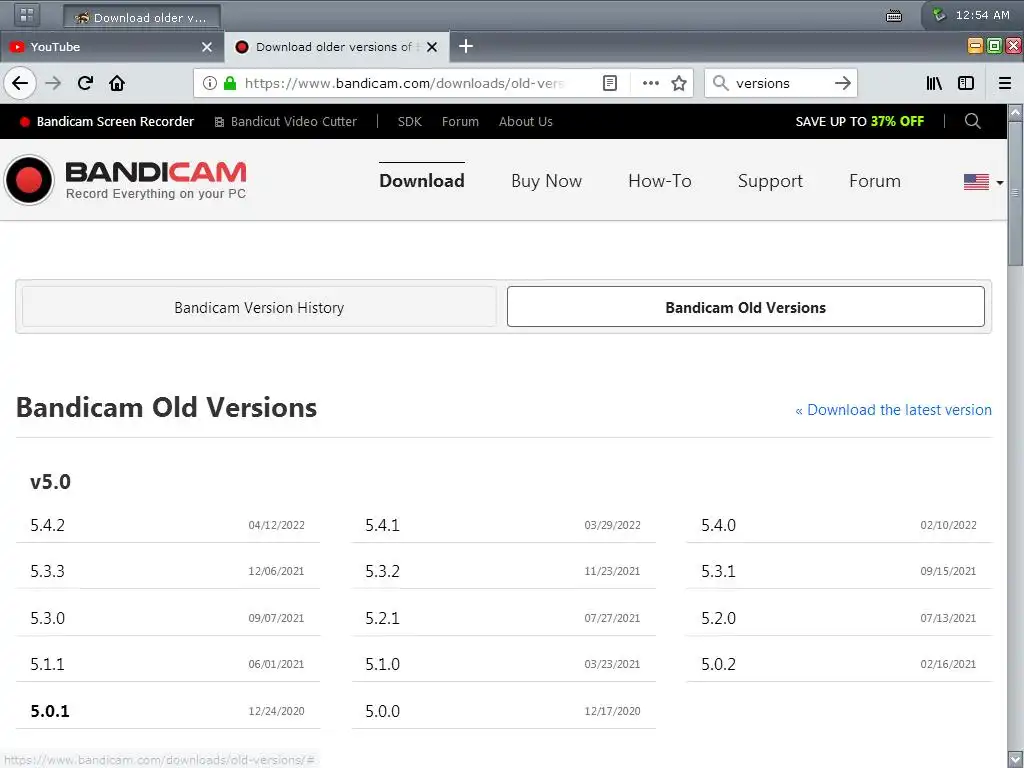Open the Download menu item

422,181
